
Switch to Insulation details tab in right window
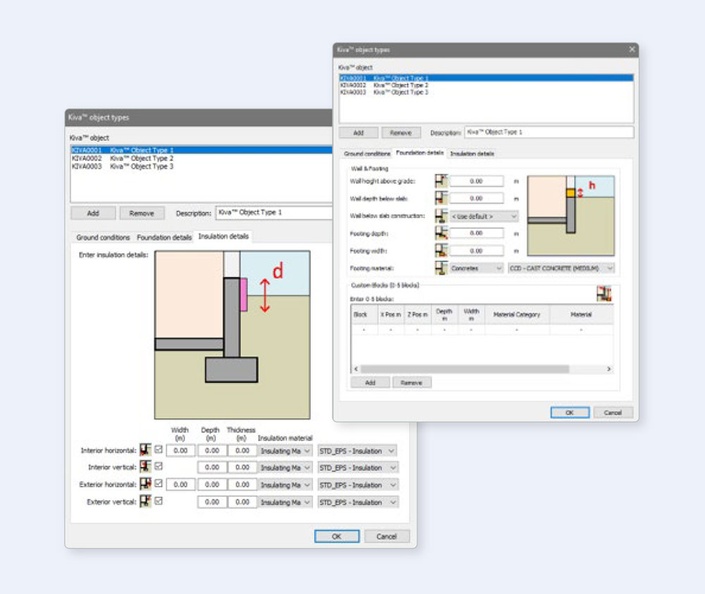coord(472,153)
